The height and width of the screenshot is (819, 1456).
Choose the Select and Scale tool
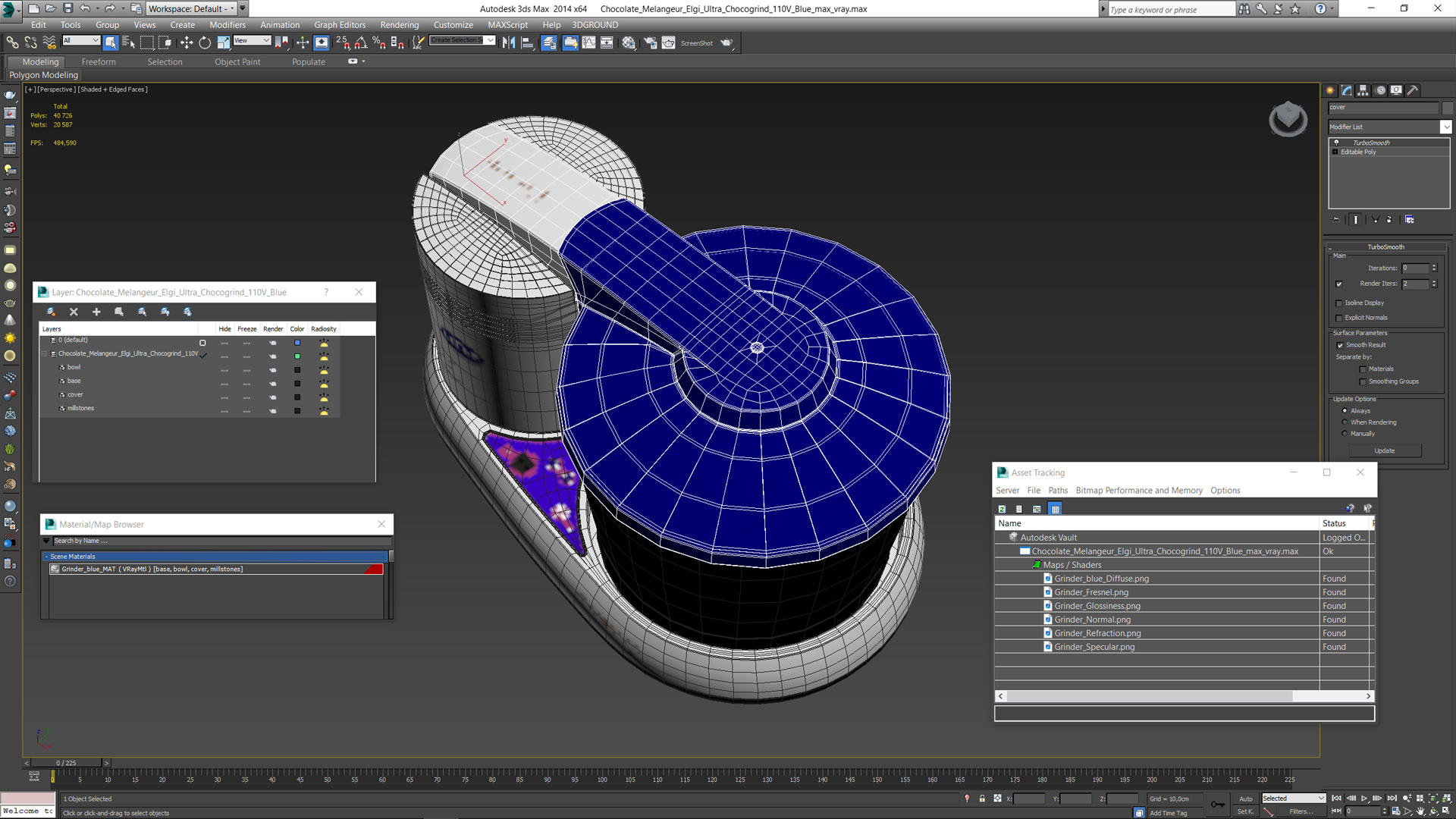click(223, 42)
